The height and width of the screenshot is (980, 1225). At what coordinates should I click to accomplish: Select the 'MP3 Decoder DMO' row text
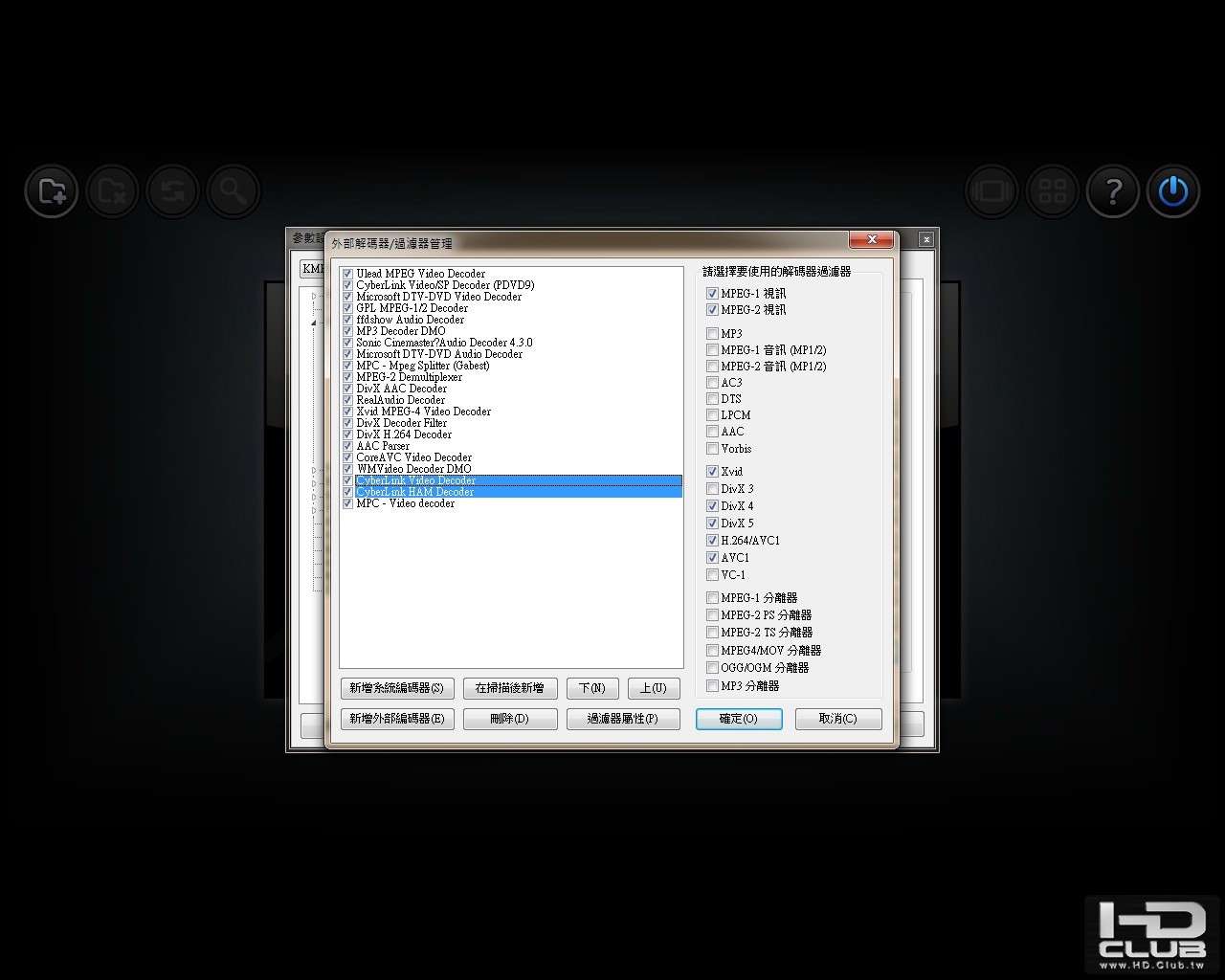(x=401, y=331)
